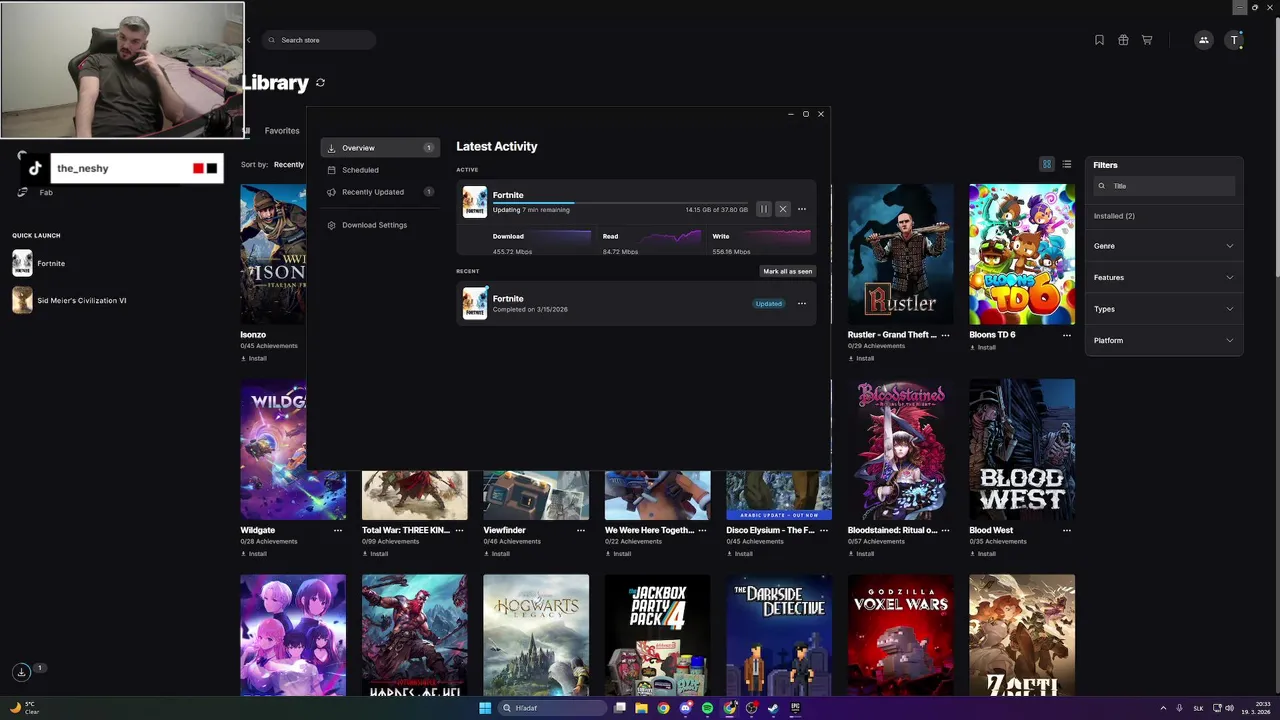
Task: Open the Jackbox Party Pack 4 cover
Action: point(658,635)
